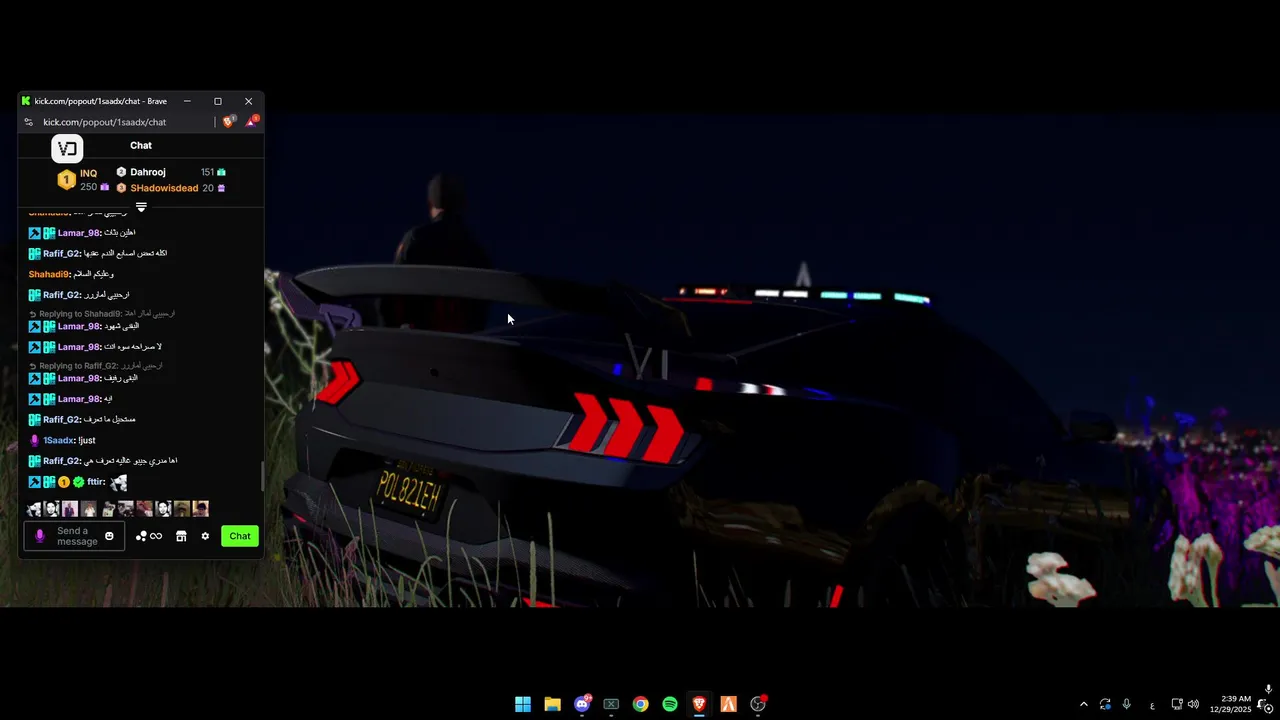1280x720 pixels.
Task: Open Shahadi9 user profile
Action: (x=49, y=274)
